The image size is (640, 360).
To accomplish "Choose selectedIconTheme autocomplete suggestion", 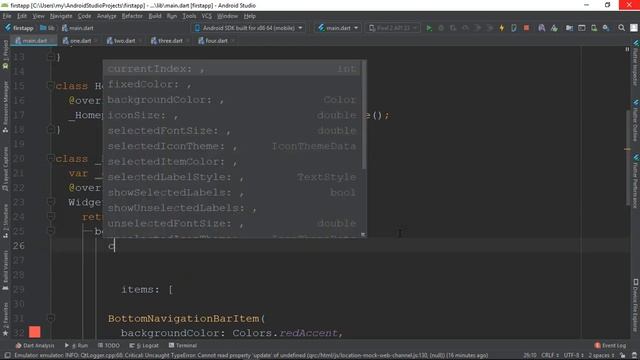I will tap(232, 146).
